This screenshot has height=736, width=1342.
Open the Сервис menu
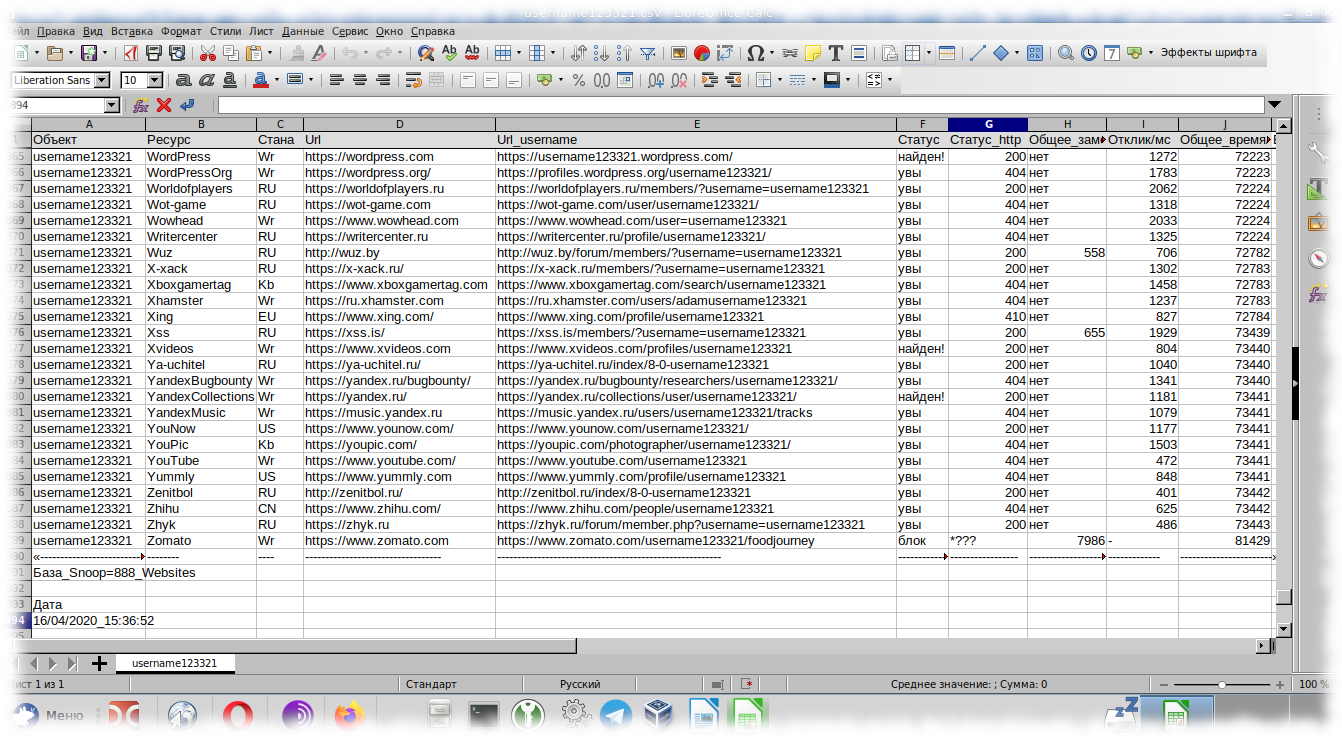[x=350, y=31]
